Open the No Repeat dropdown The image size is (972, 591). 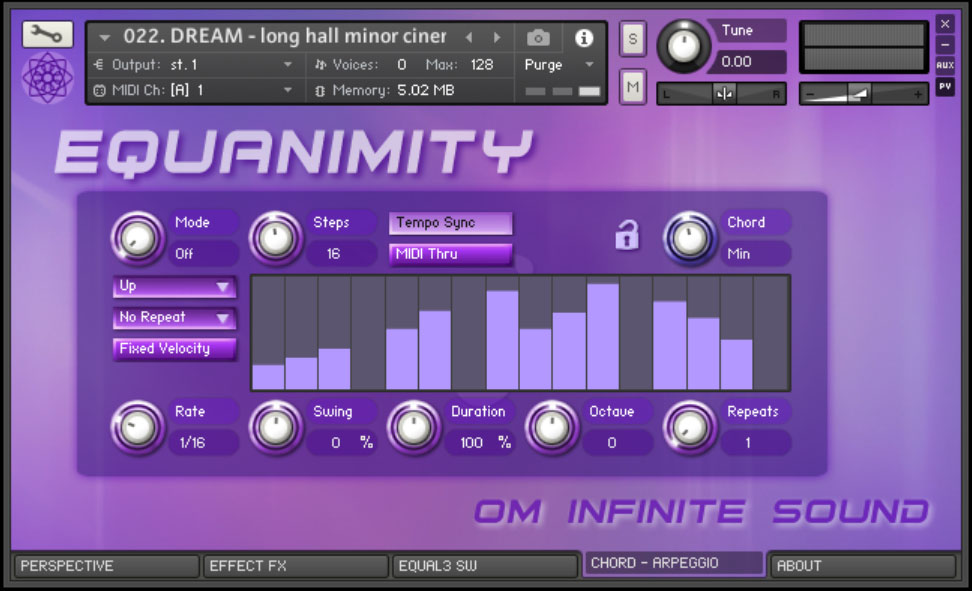174,318
